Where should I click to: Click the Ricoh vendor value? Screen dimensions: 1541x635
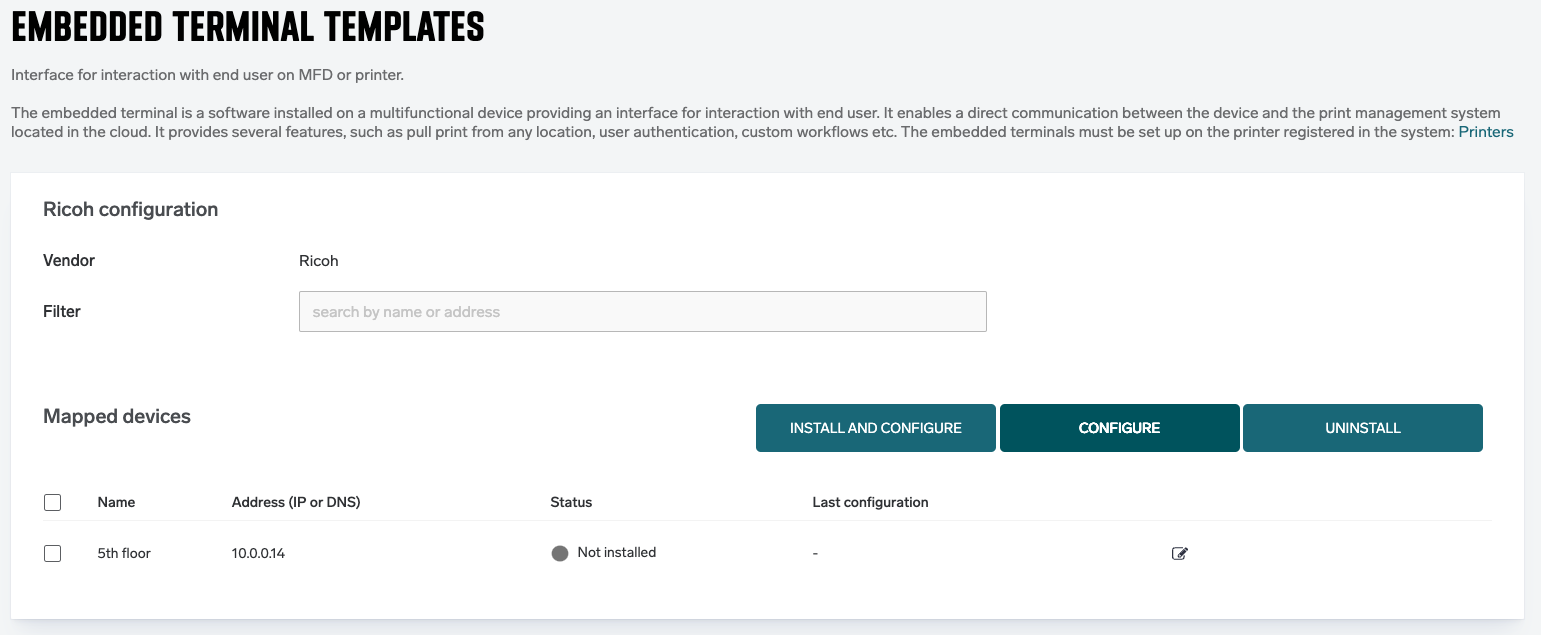coord(319,261)
